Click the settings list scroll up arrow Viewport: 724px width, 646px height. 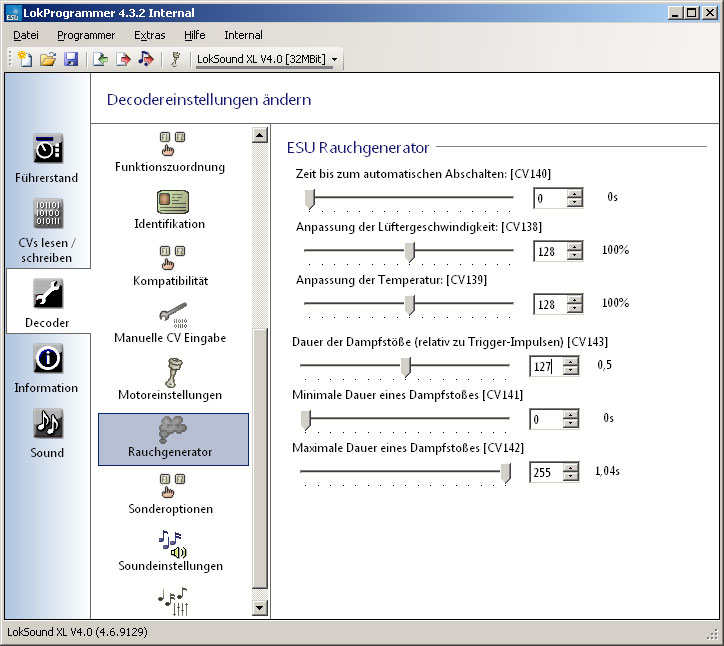pyautogui.click(x=260, y=135)
